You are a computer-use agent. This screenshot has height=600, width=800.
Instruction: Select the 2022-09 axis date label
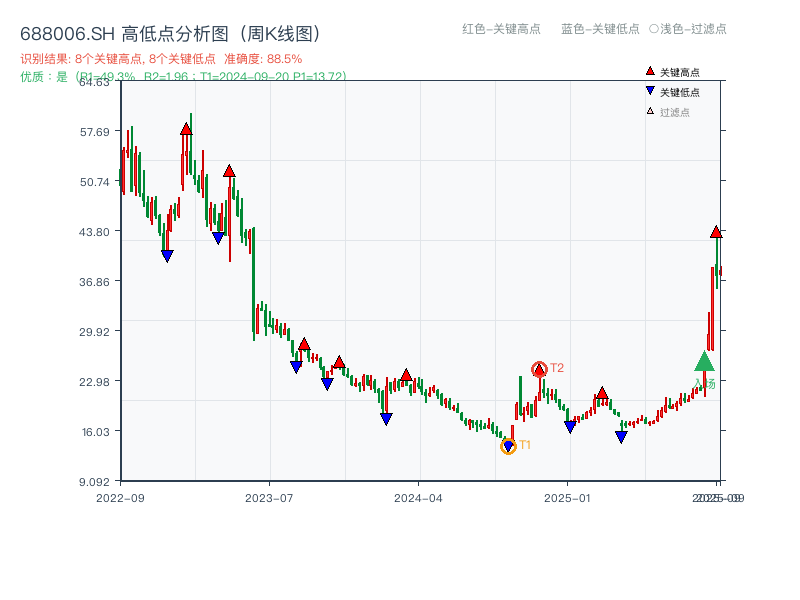(119, 497)
